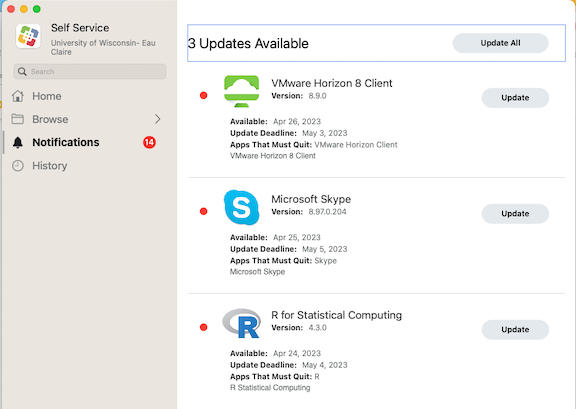The image size is (576, 409).
Task: Focus the Search input field
Action: click(x=90, y=71)
